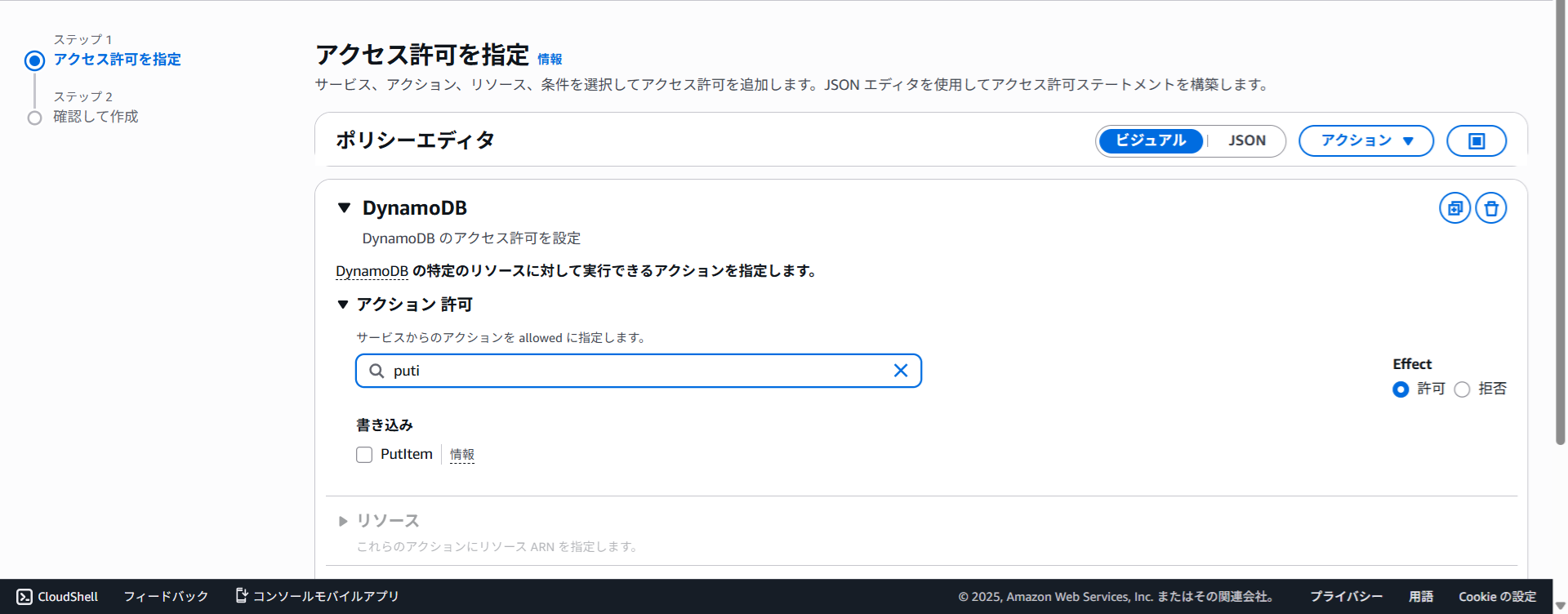Switch to the JSON editor tab

(x=1246, y=140)
